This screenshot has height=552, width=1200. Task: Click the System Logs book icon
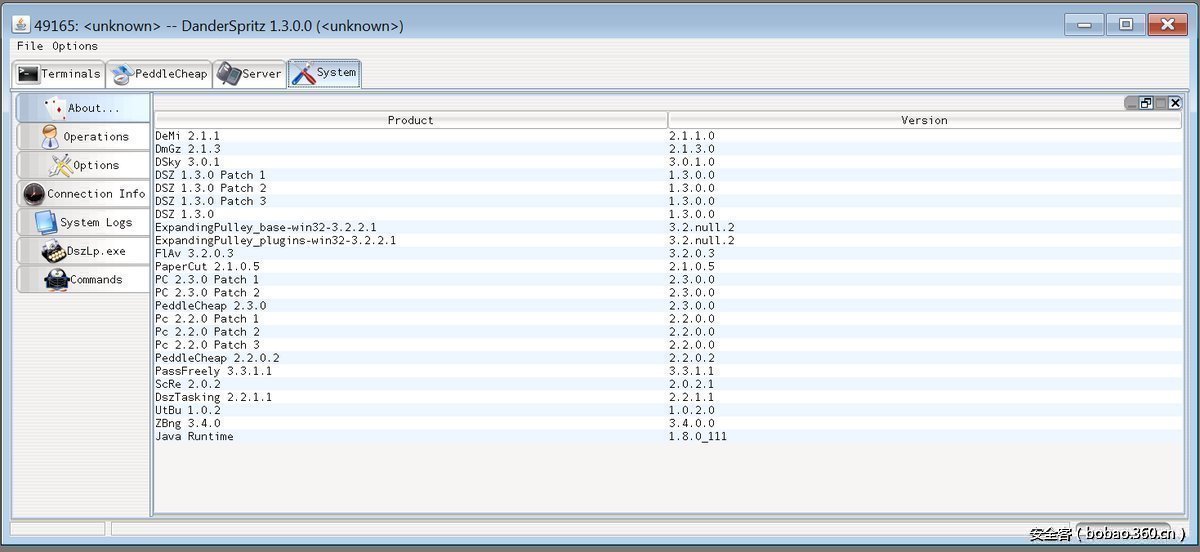(45, 223)
